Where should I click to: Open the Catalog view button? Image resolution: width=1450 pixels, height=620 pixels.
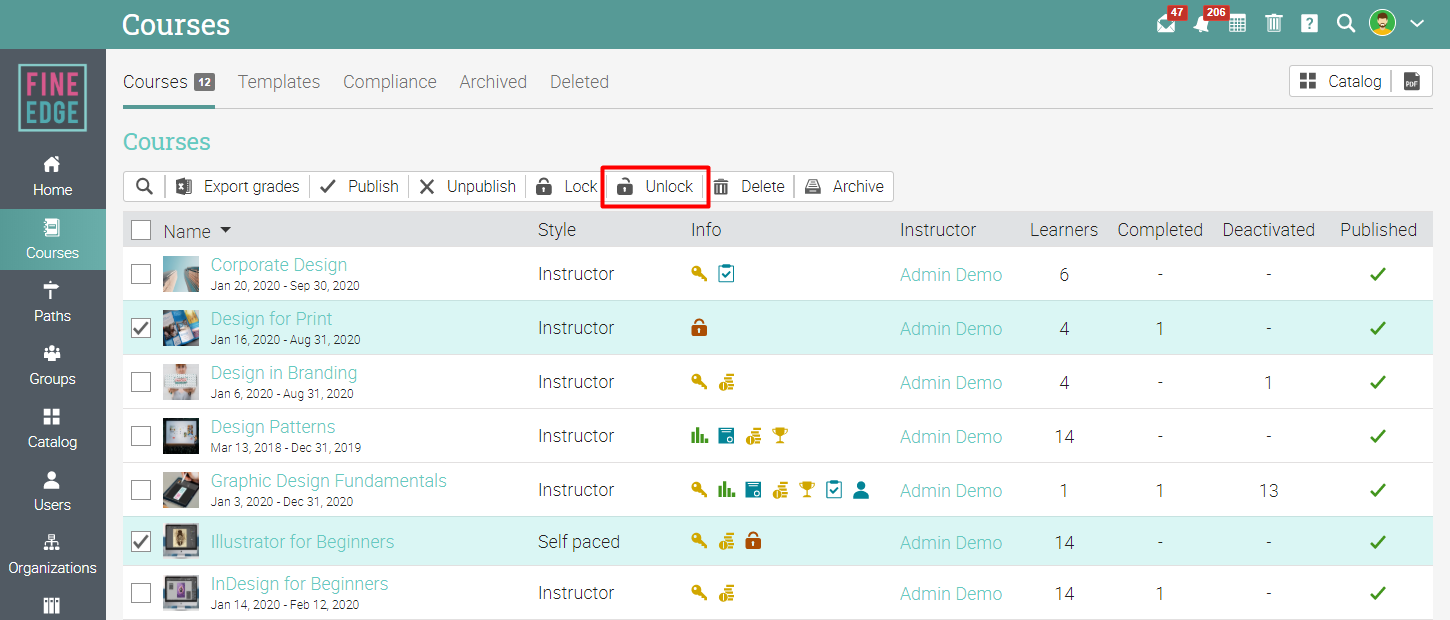point(1340,82)
